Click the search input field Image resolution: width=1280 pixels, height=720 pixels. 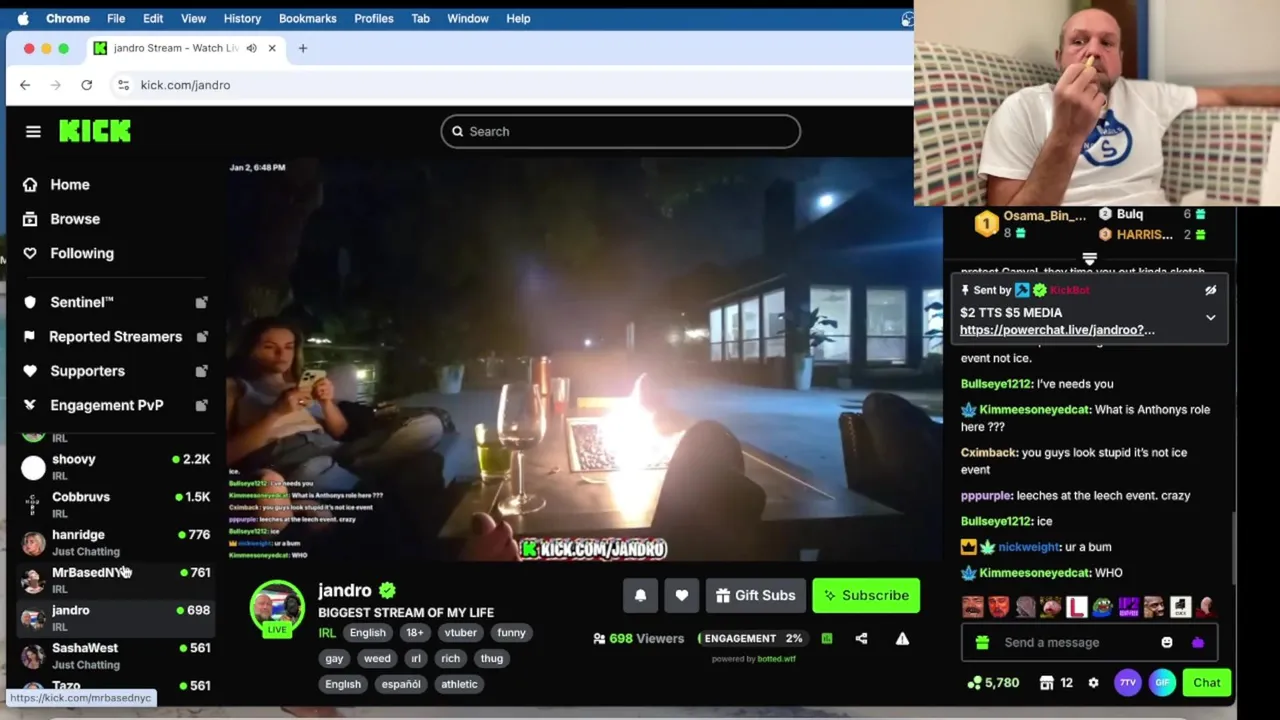tap(620, 131)
